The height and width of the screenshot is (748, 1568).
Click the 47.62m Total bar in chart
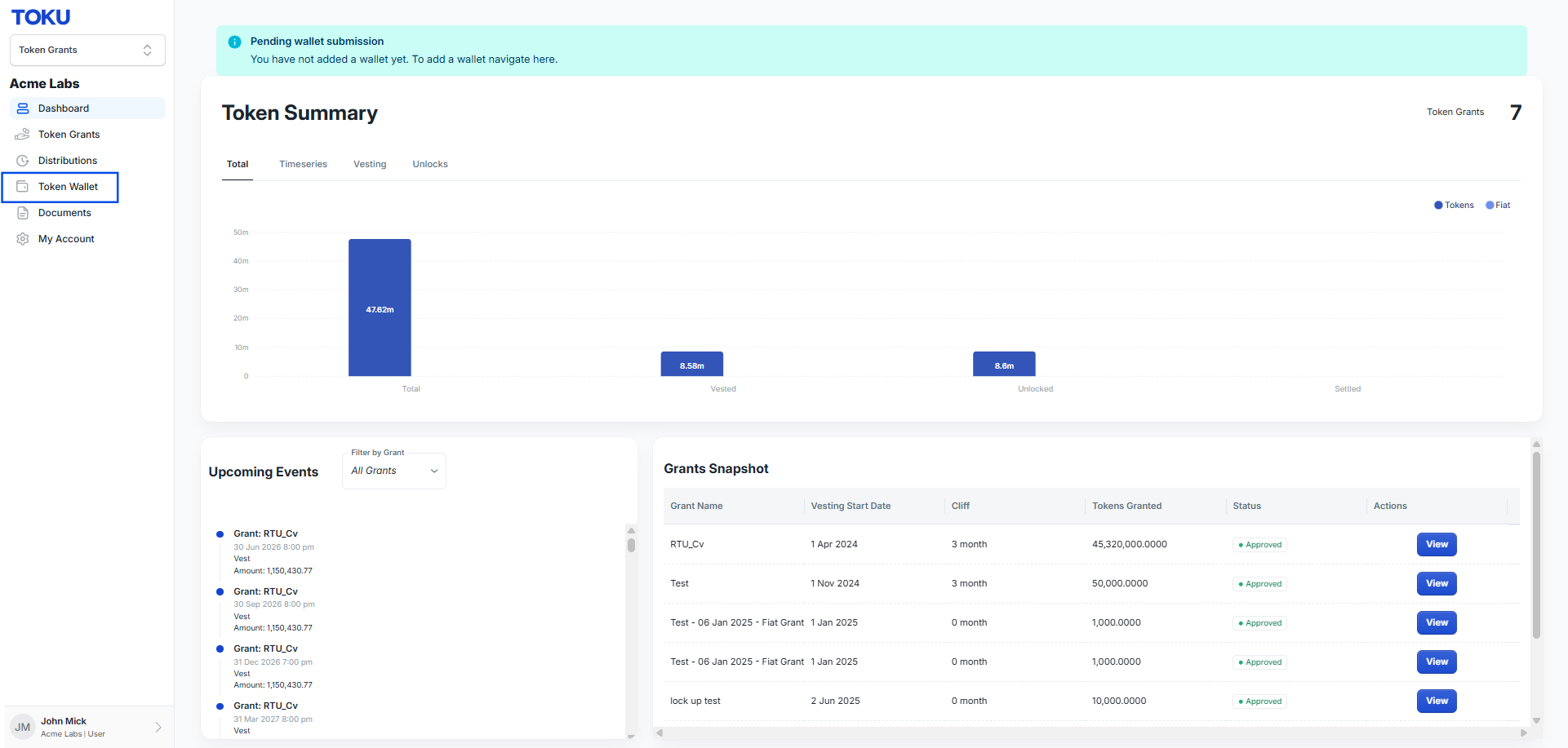click(x=380, y=308)
